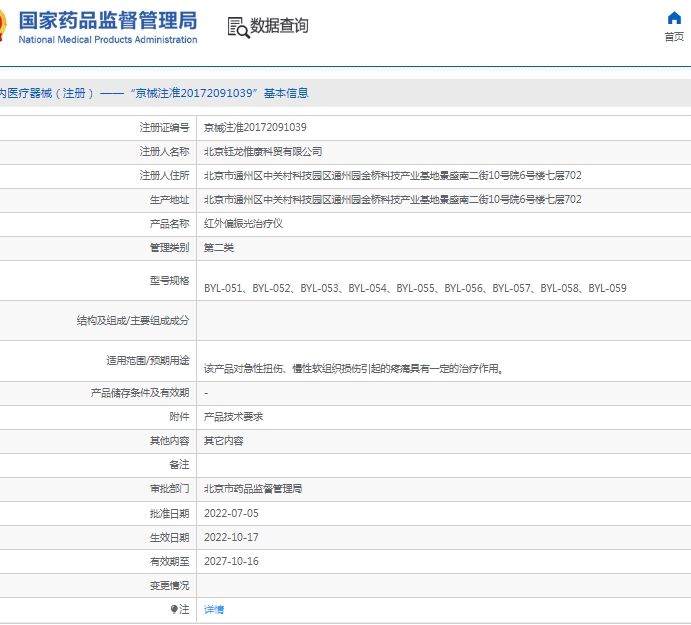Click the 其它内容 value cell
This screenshot has height=625, width=691.
click(224, 441)
